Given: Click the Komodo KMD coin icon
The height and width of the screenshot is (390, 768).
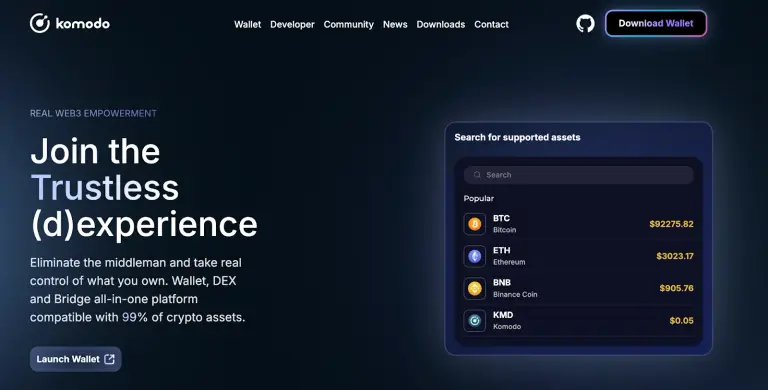Looking at the screenshot, I should (475, 320).
